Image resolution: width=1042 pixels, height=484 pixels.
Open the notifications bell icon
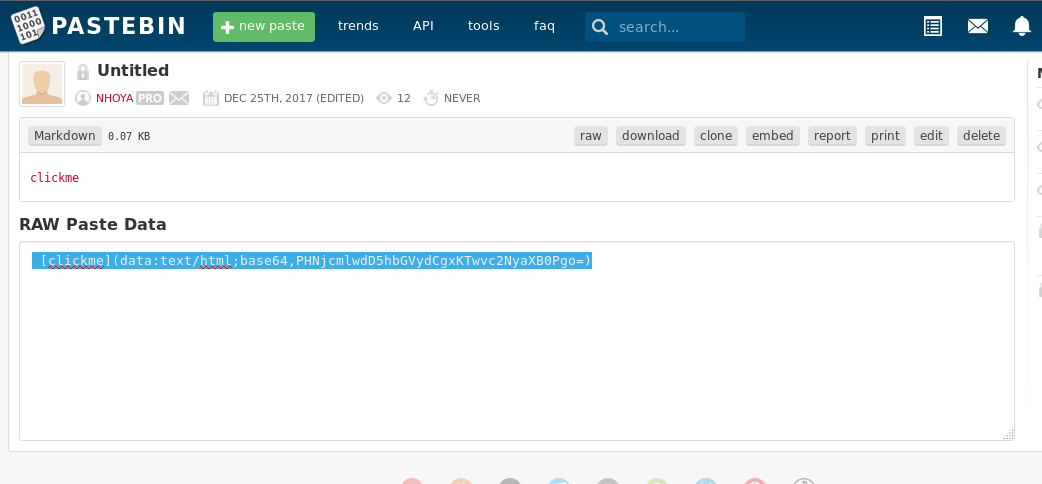tap(1021, 27)
